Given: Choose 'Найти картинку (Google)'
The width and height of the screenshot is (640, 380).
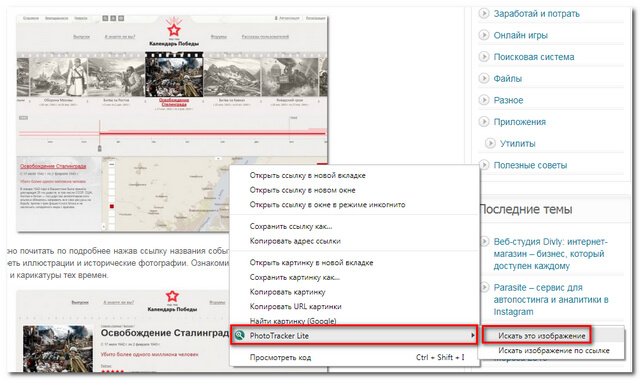Looking at the screenshot, I should [293, 321].
